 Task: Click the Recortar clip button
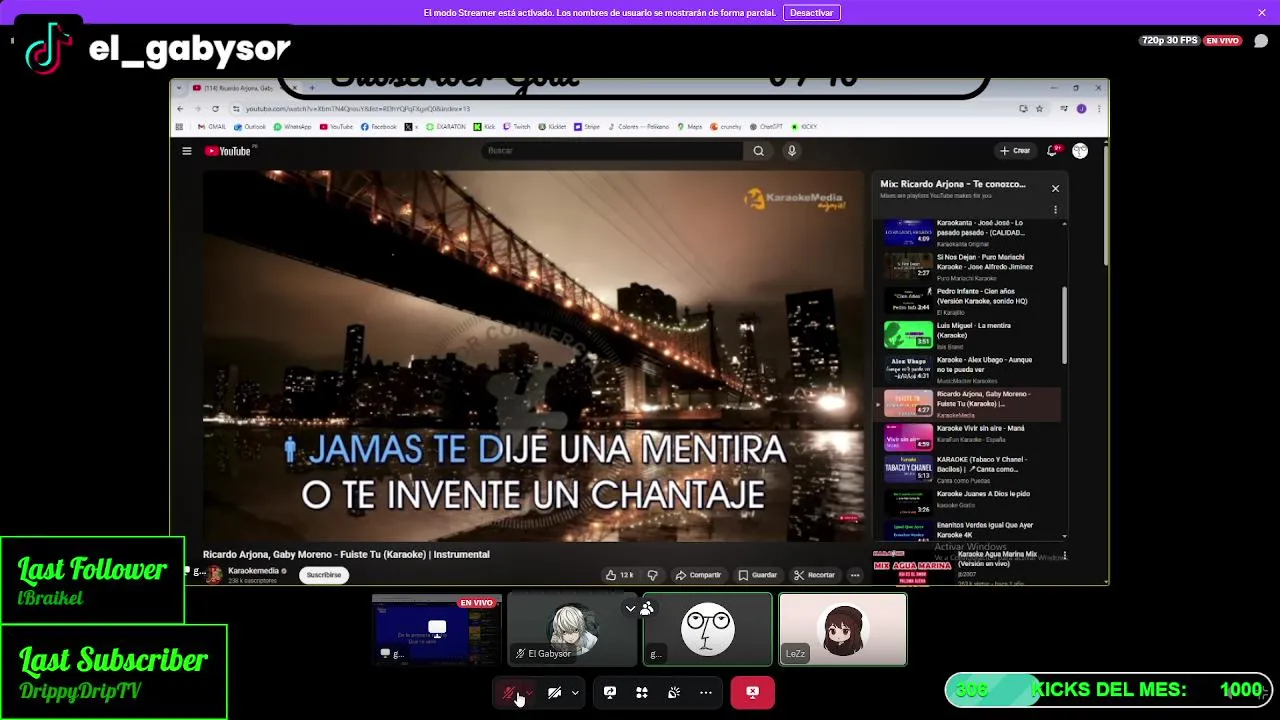click(814, 575)
